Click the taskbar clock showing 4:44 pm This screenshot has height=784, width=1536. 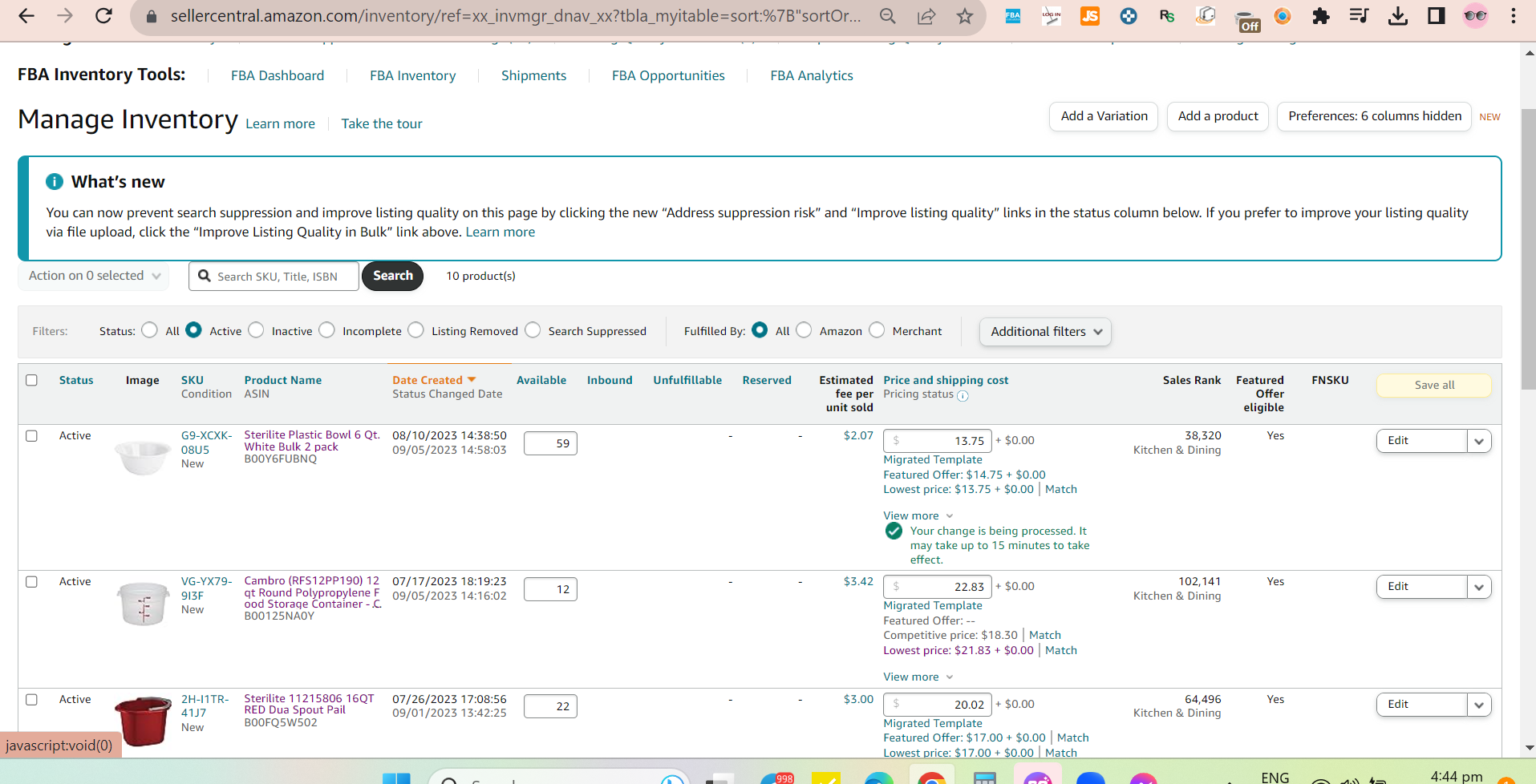pyautogui.click(x=1456, y=776)
